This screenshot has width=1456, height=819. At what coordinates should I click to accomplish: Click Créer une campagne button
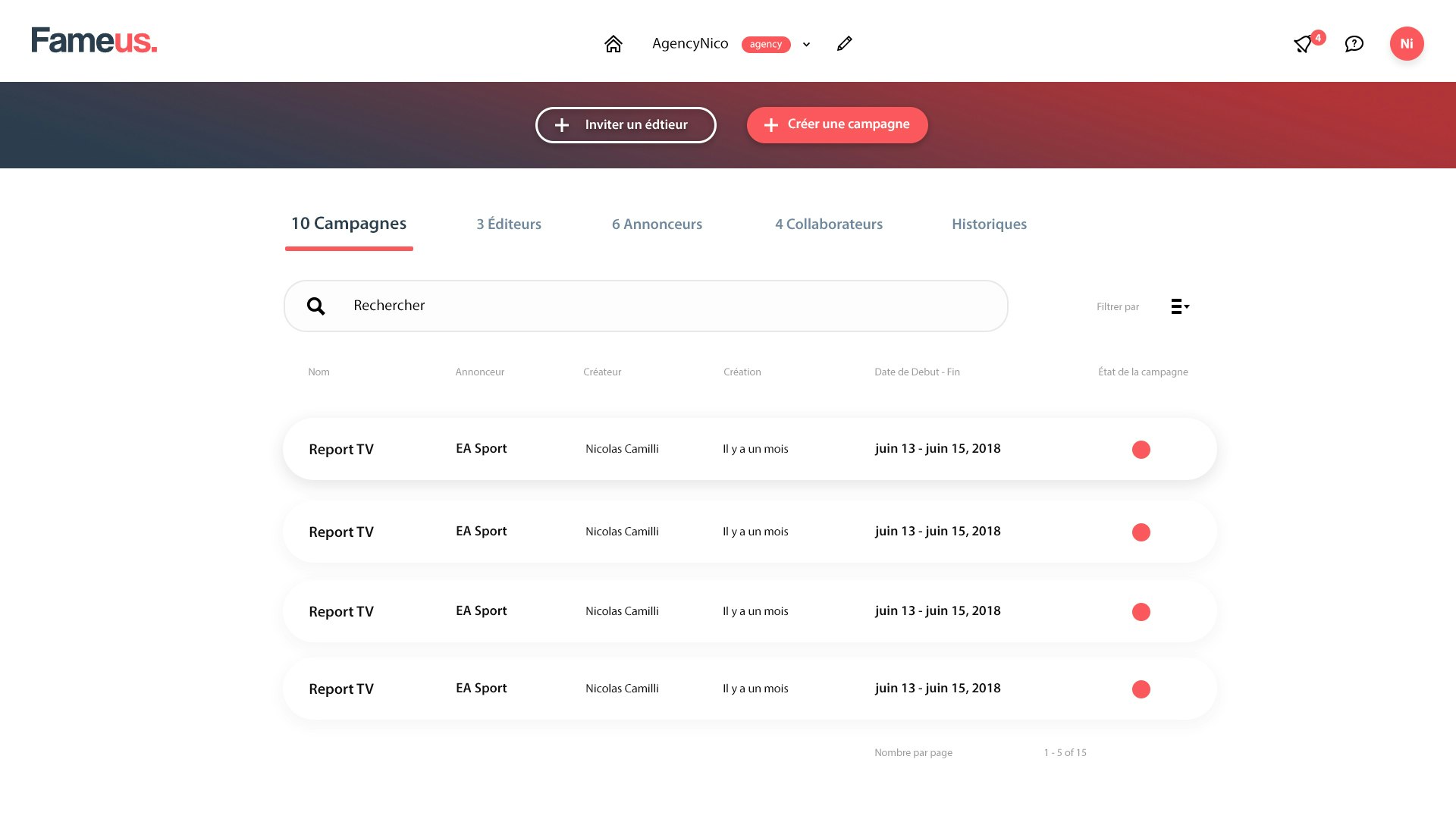pos(836,125)
